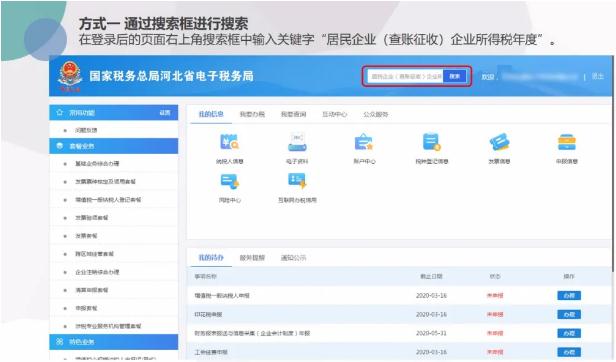The height and width of the screenshot is (362, 616).
Task: Collapse the 常用功能 sidebar section header
Action: pos(114,113)
